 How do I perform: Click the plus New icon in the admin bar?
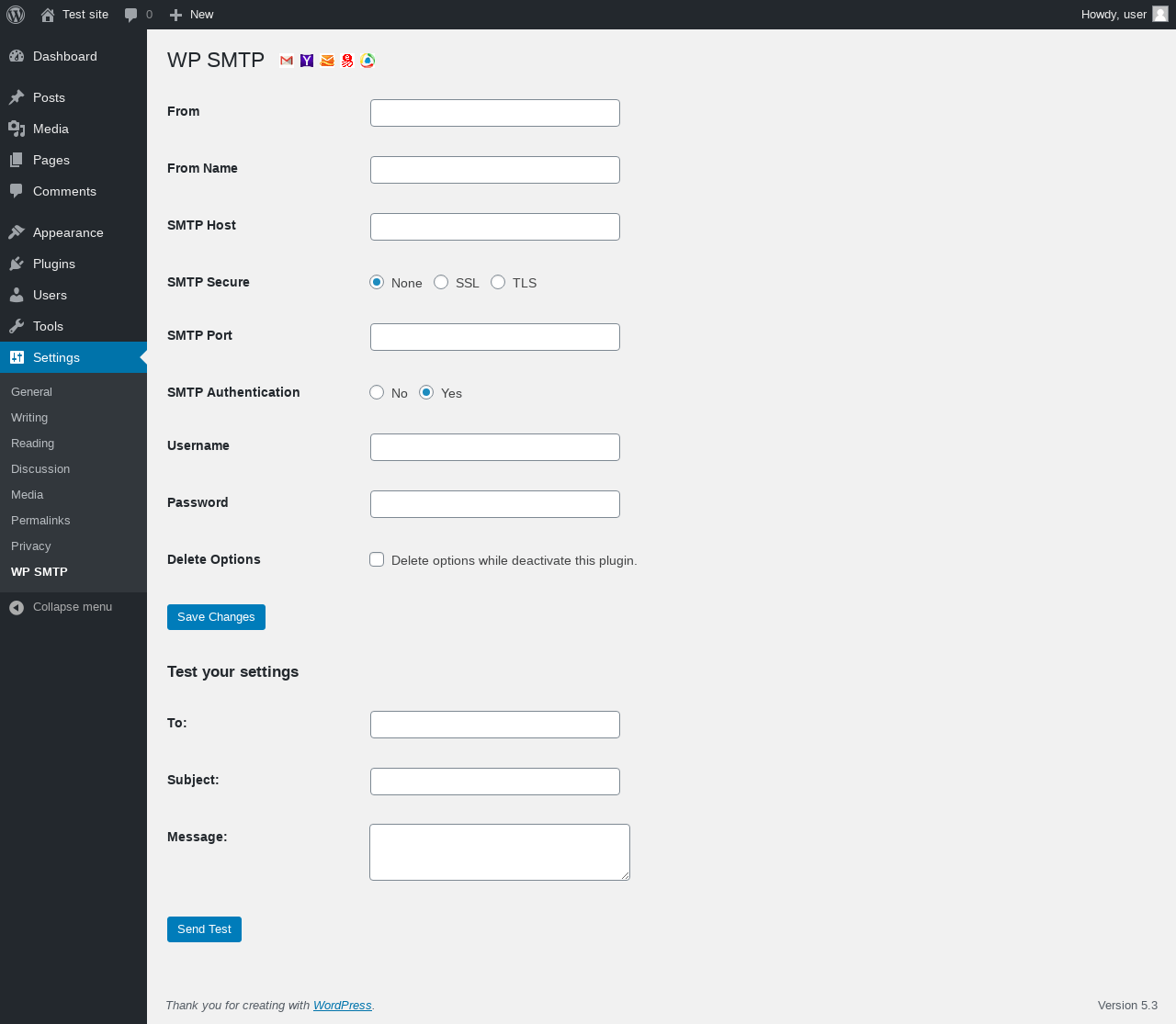tap(176, 15)
